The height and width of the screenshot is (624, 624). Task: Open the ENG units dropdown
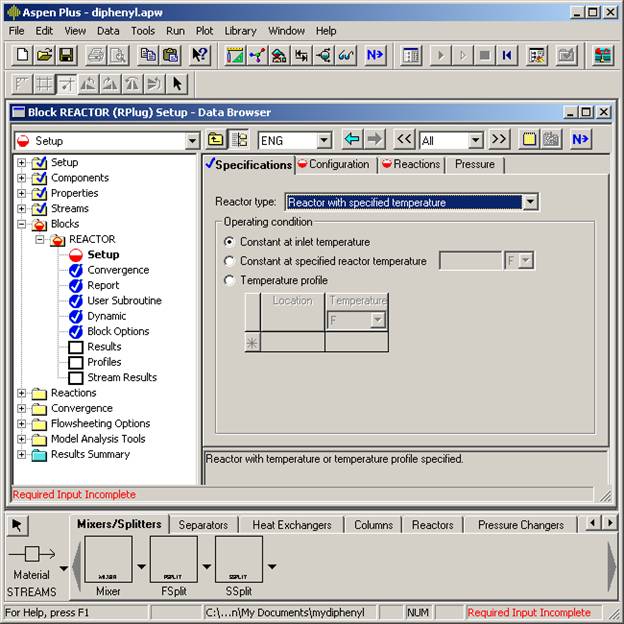(x=324, y=141)
